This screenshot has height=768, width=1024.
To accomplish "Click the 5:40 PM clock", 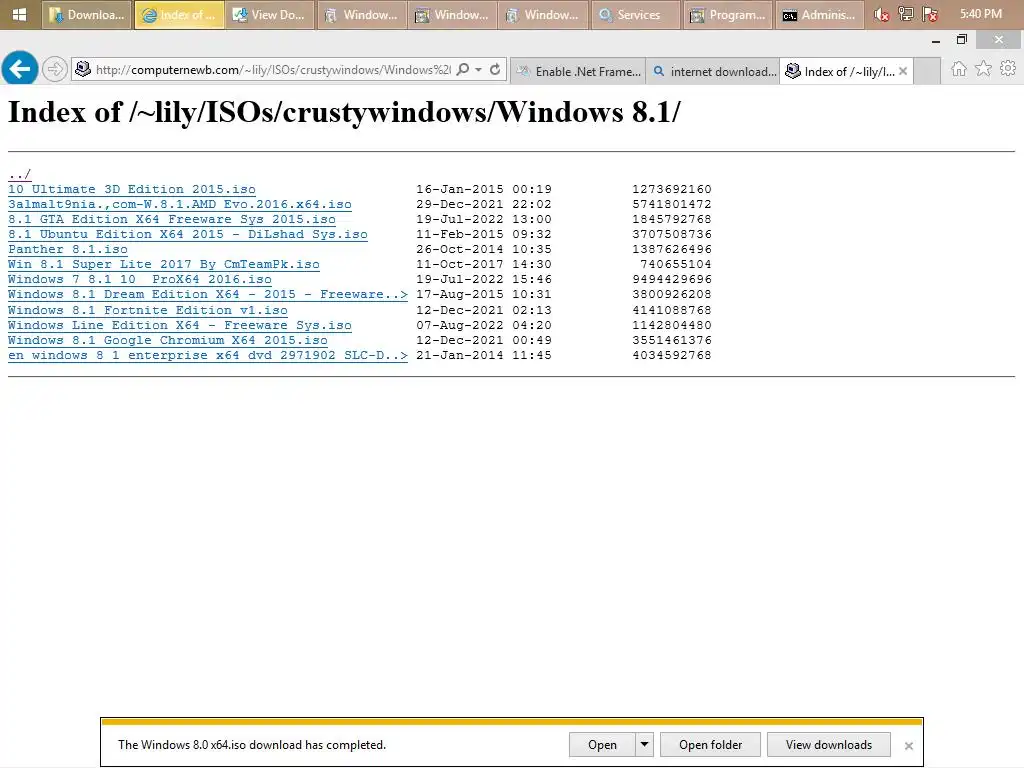I will (981, 14).
